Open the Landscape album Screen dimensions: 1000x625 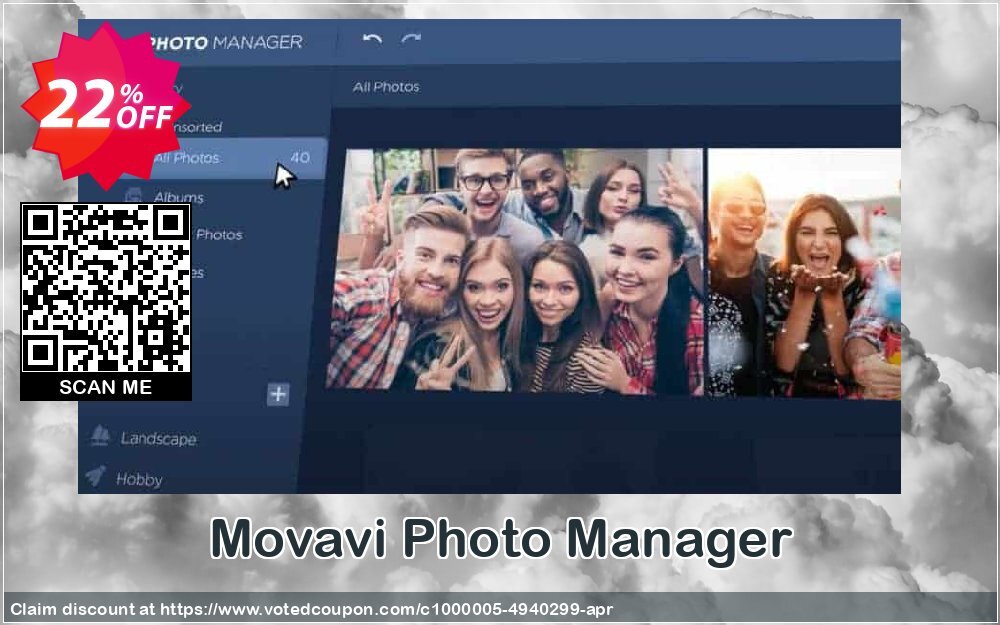point(158,439)
